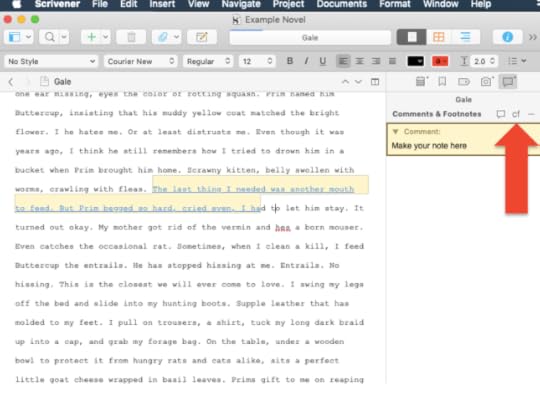
Task: Open the font size 12 dropdown
Action: [x=257, y=61]
